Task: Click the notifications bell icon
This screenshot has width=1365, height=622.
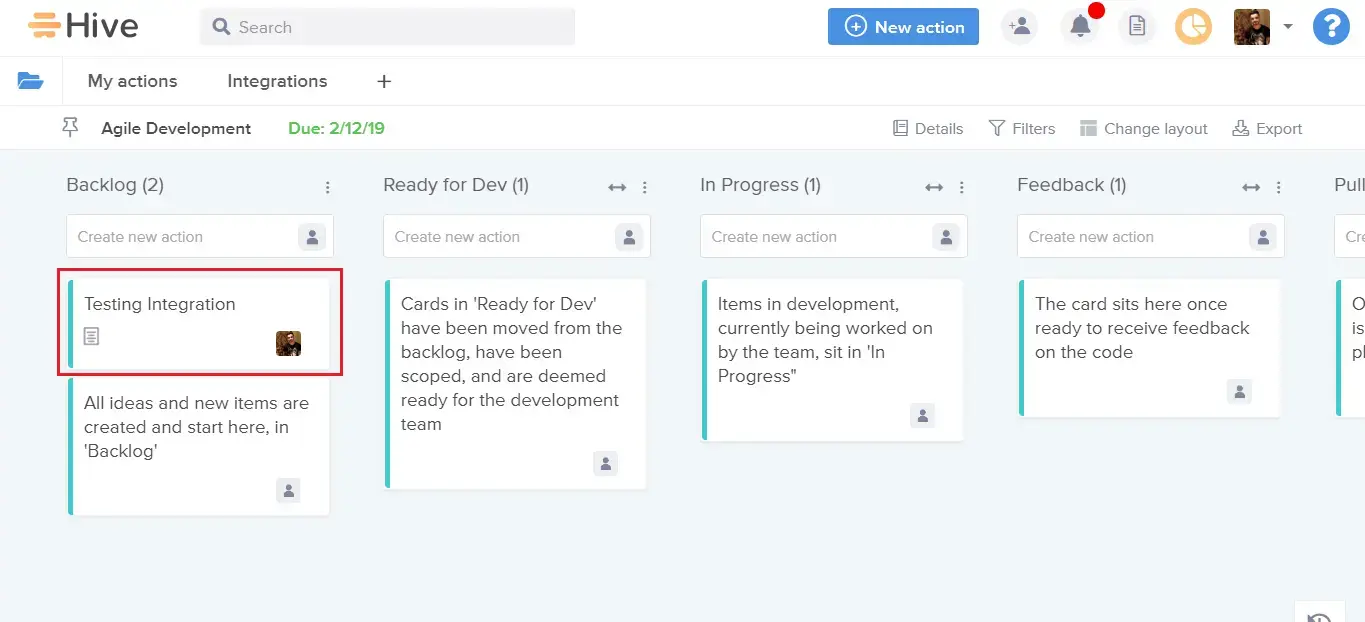Action: point(1080,27)
